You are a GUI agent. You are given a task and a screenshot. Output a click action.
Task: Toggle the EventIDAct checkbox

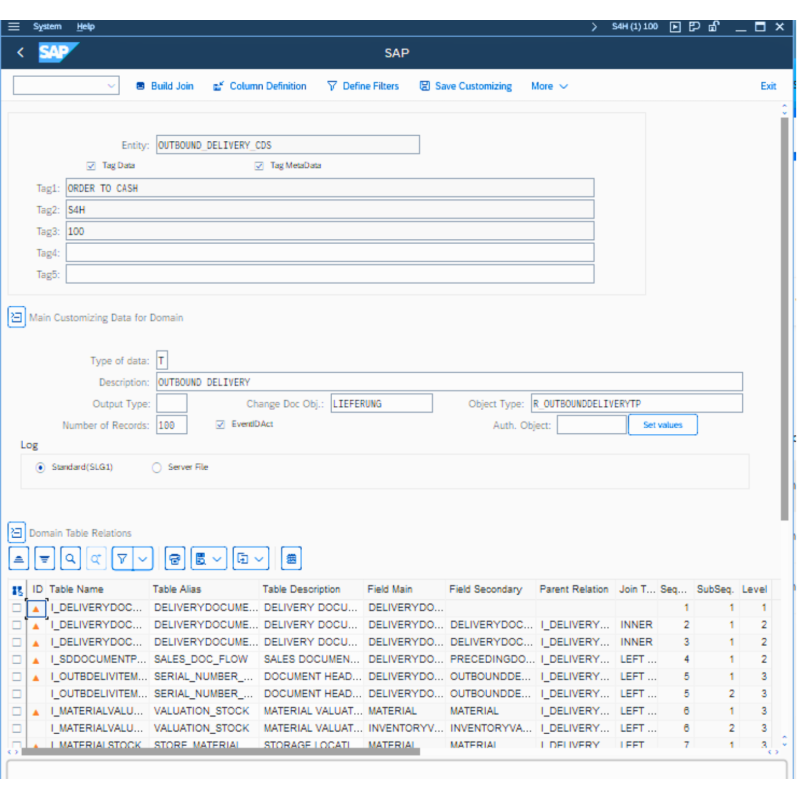click(x=220, y=424)
